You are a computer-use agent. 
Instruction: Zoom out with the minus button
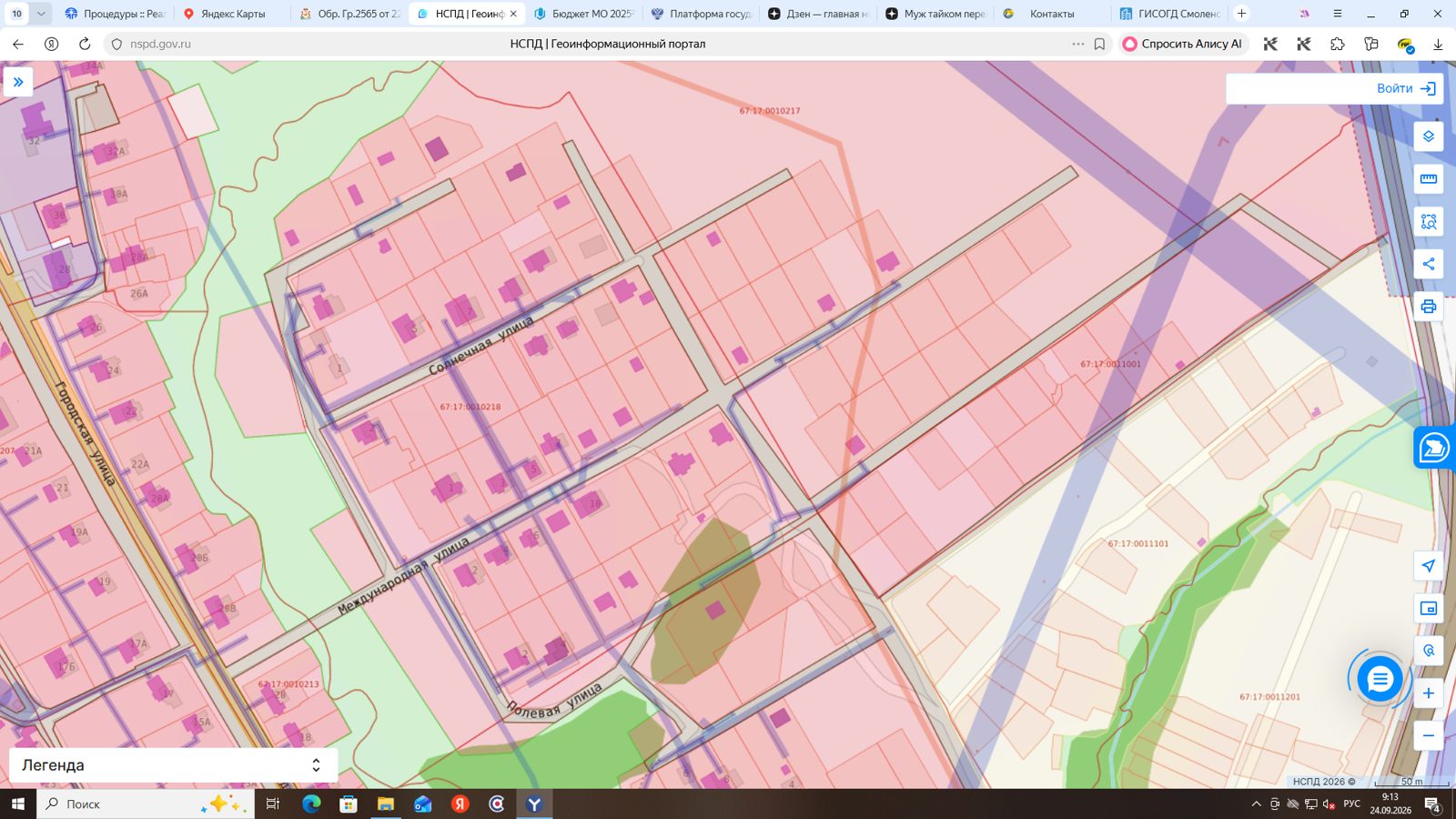tap(1428, 735)
